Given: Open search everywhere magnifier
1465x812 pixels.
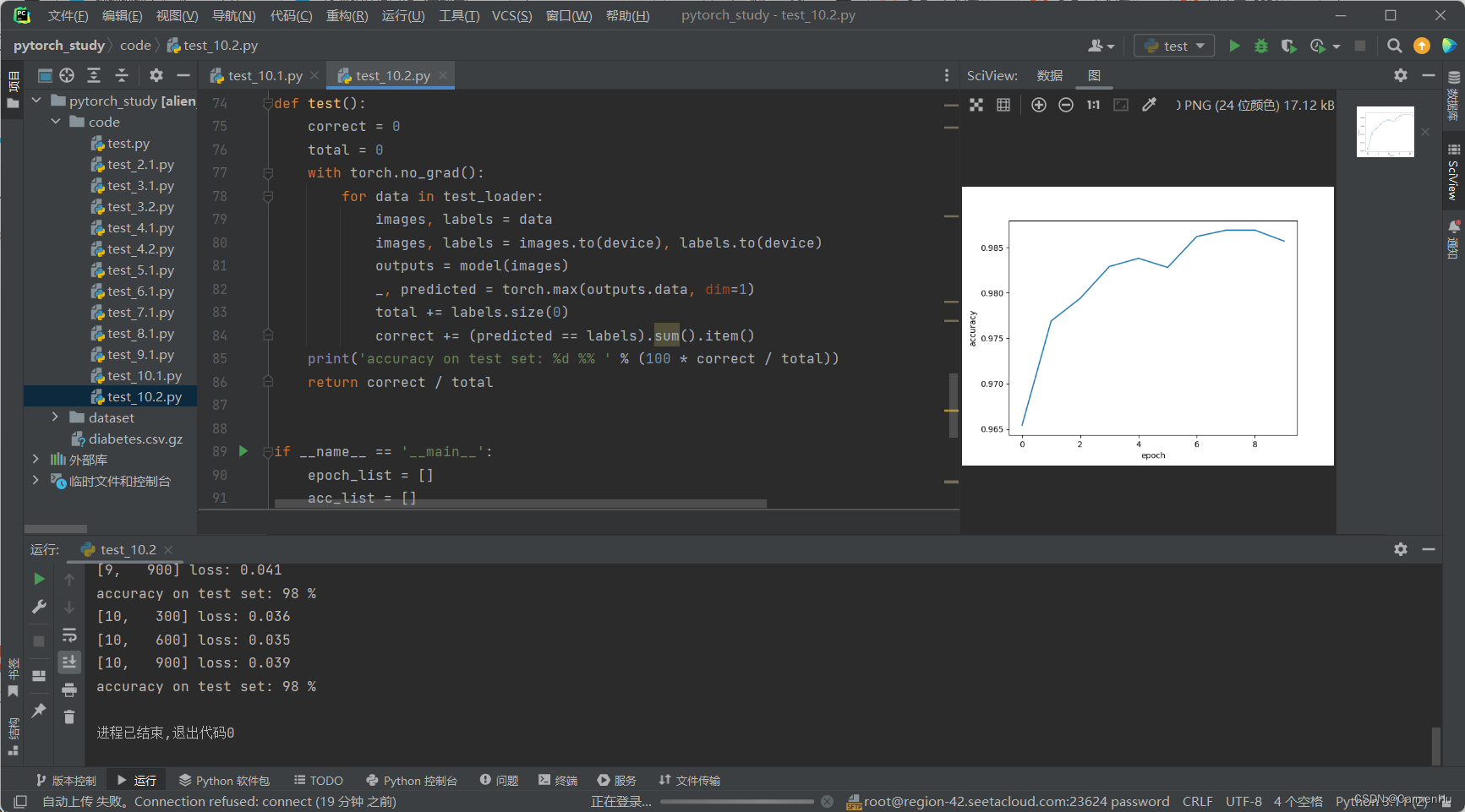Looking at the screenshot, I should tap(1395, 46).
